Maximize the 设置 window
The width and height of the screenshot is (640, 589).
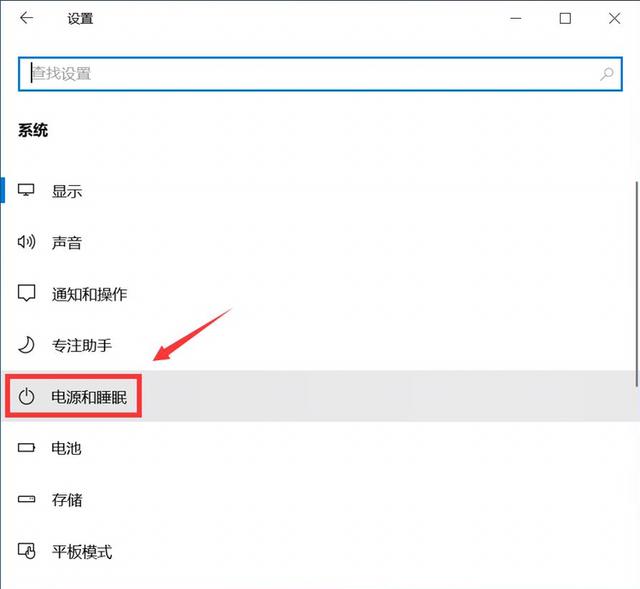[565, 18]
